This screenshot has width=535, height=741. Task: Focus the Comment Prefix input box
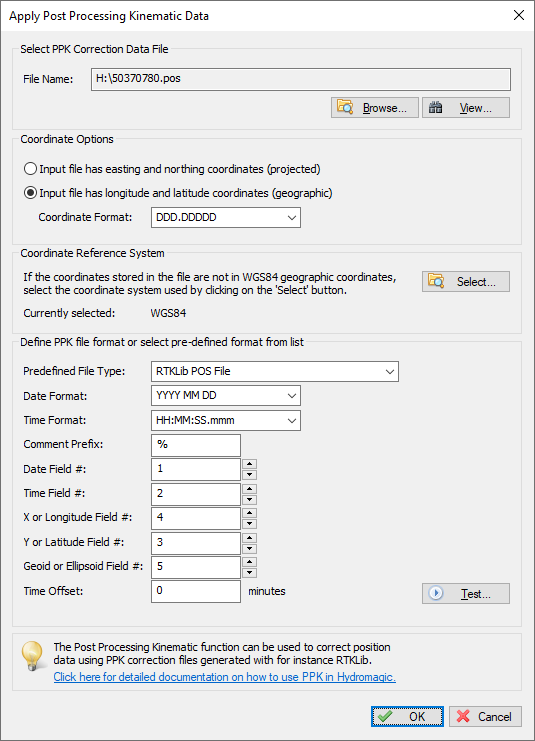196,445
